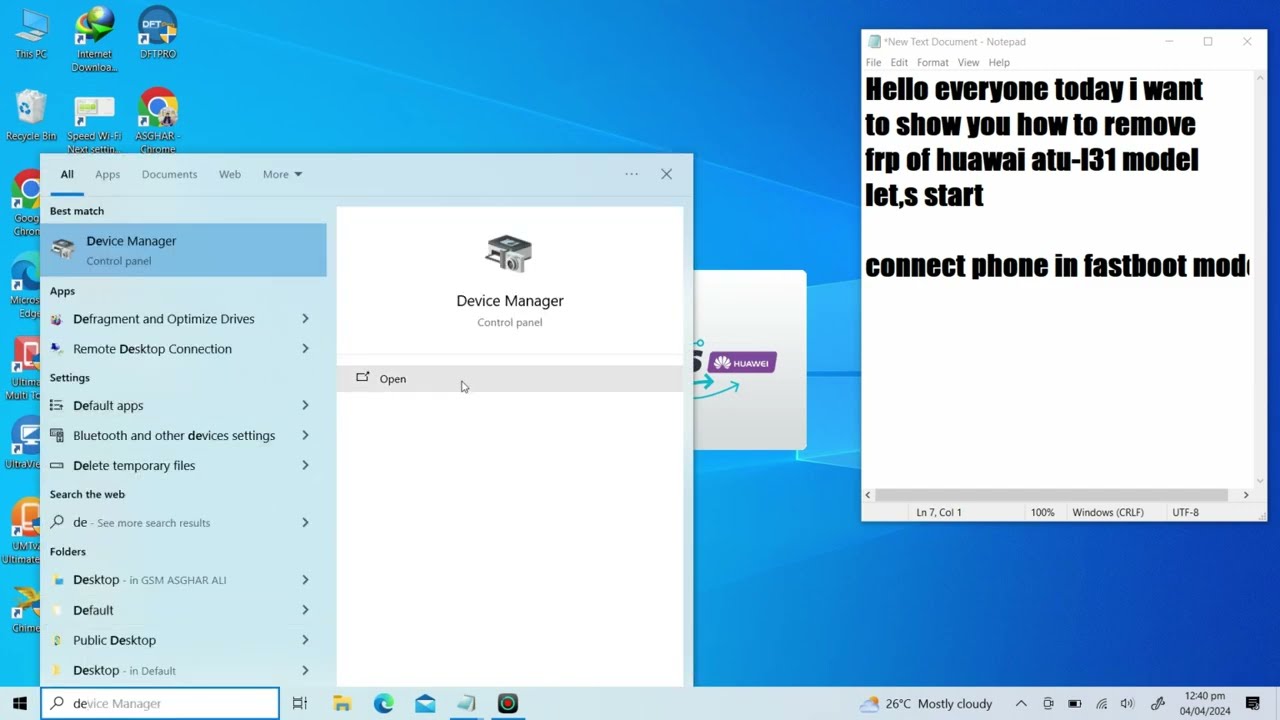Click Open to launch Device Manager

click(392, 379)
